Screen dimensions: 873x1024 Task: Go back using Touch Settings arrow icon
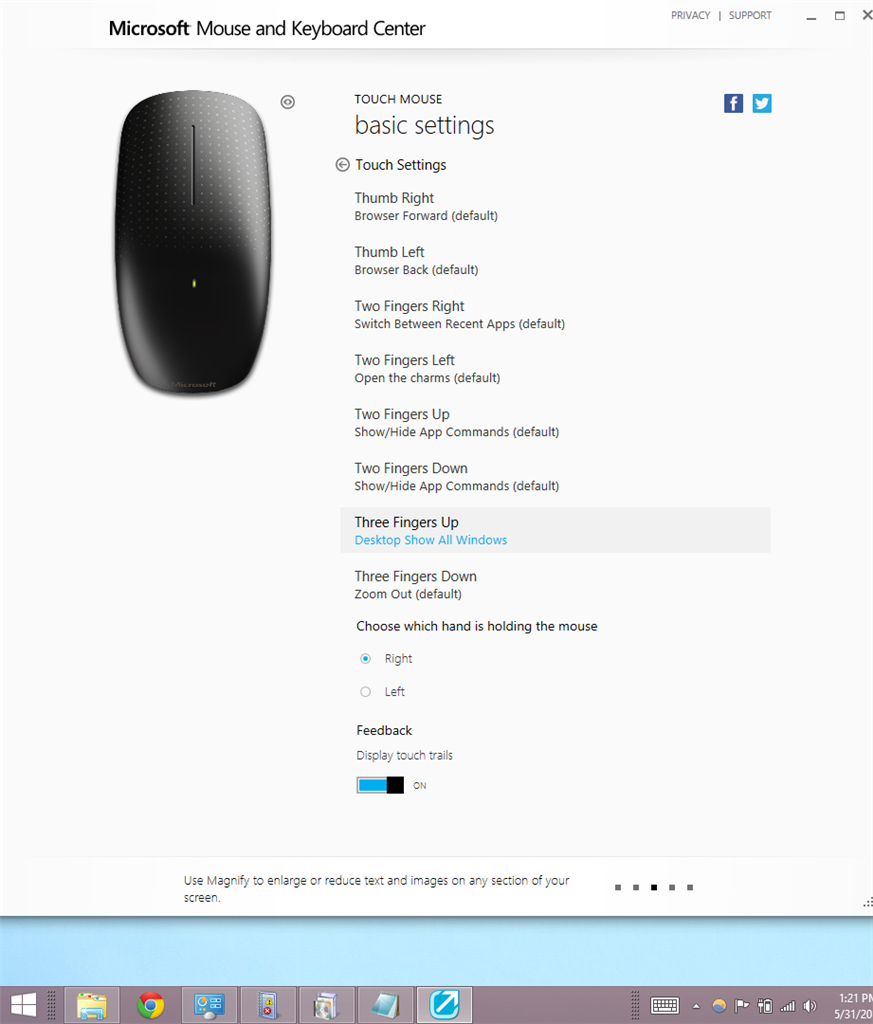click(342, 165)
